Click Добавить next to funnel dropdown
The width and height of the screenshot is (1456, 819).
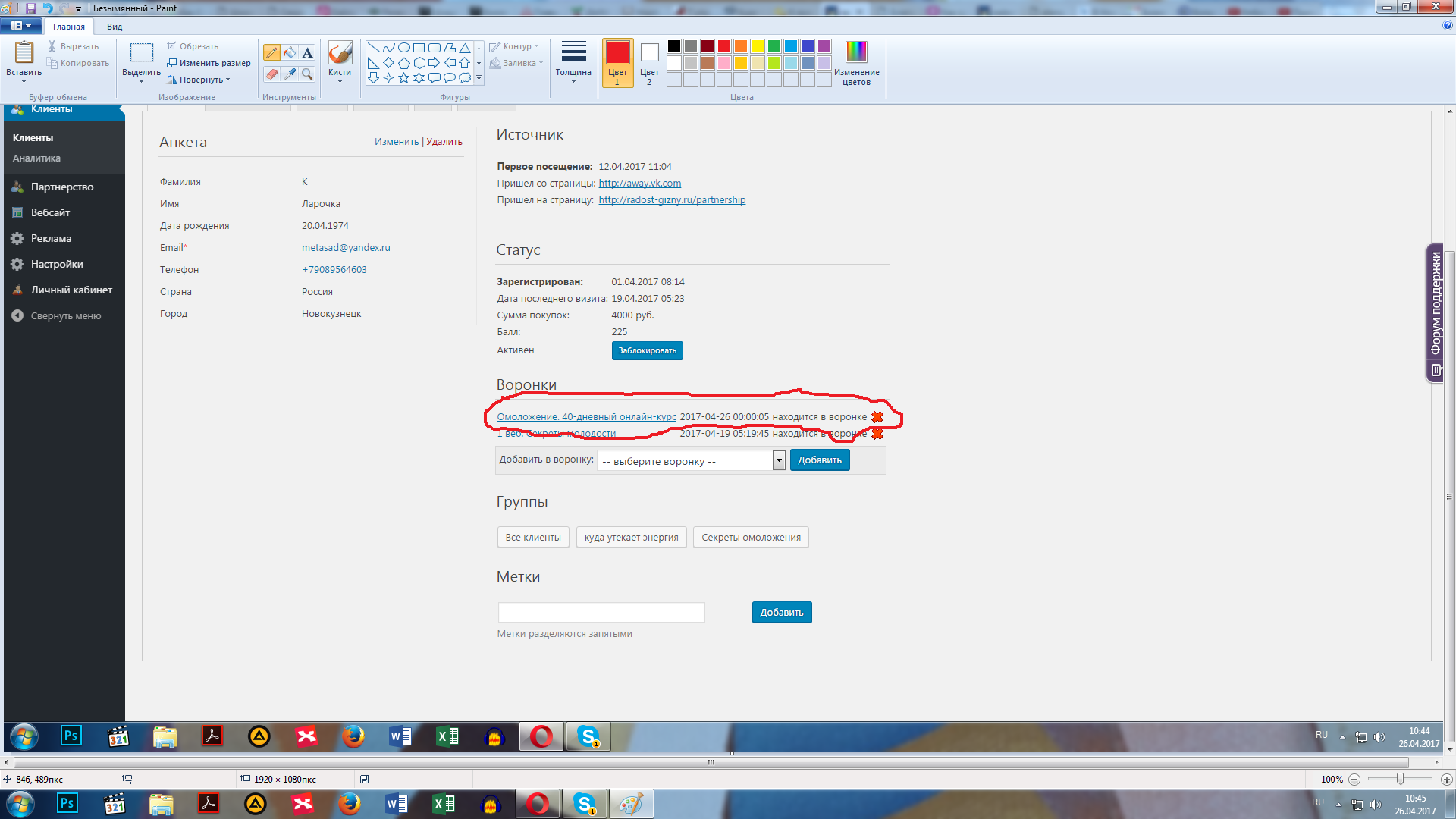click(x=820, y=460)
